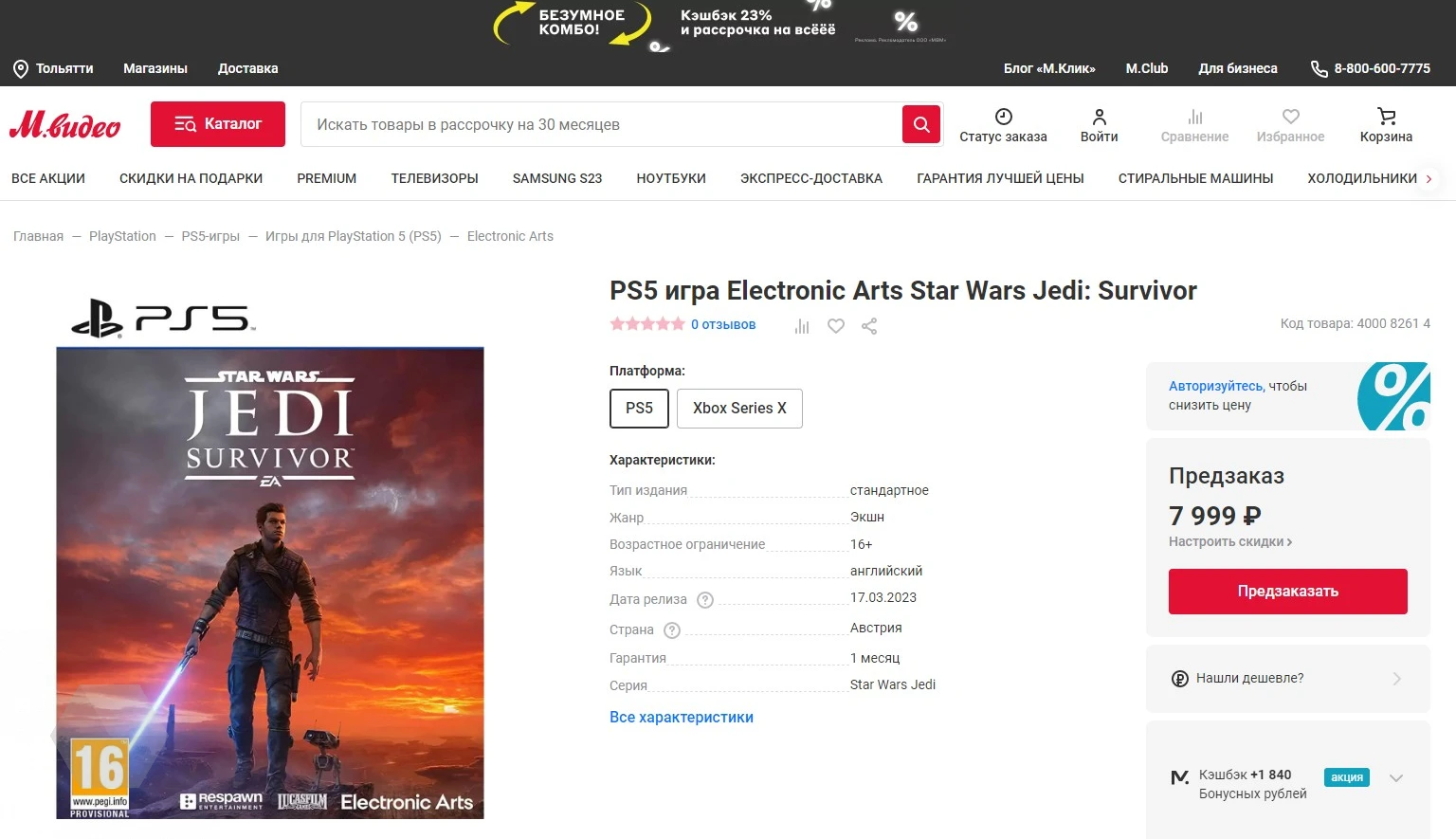Open Избранное heart icon in header

(1290, 117)
